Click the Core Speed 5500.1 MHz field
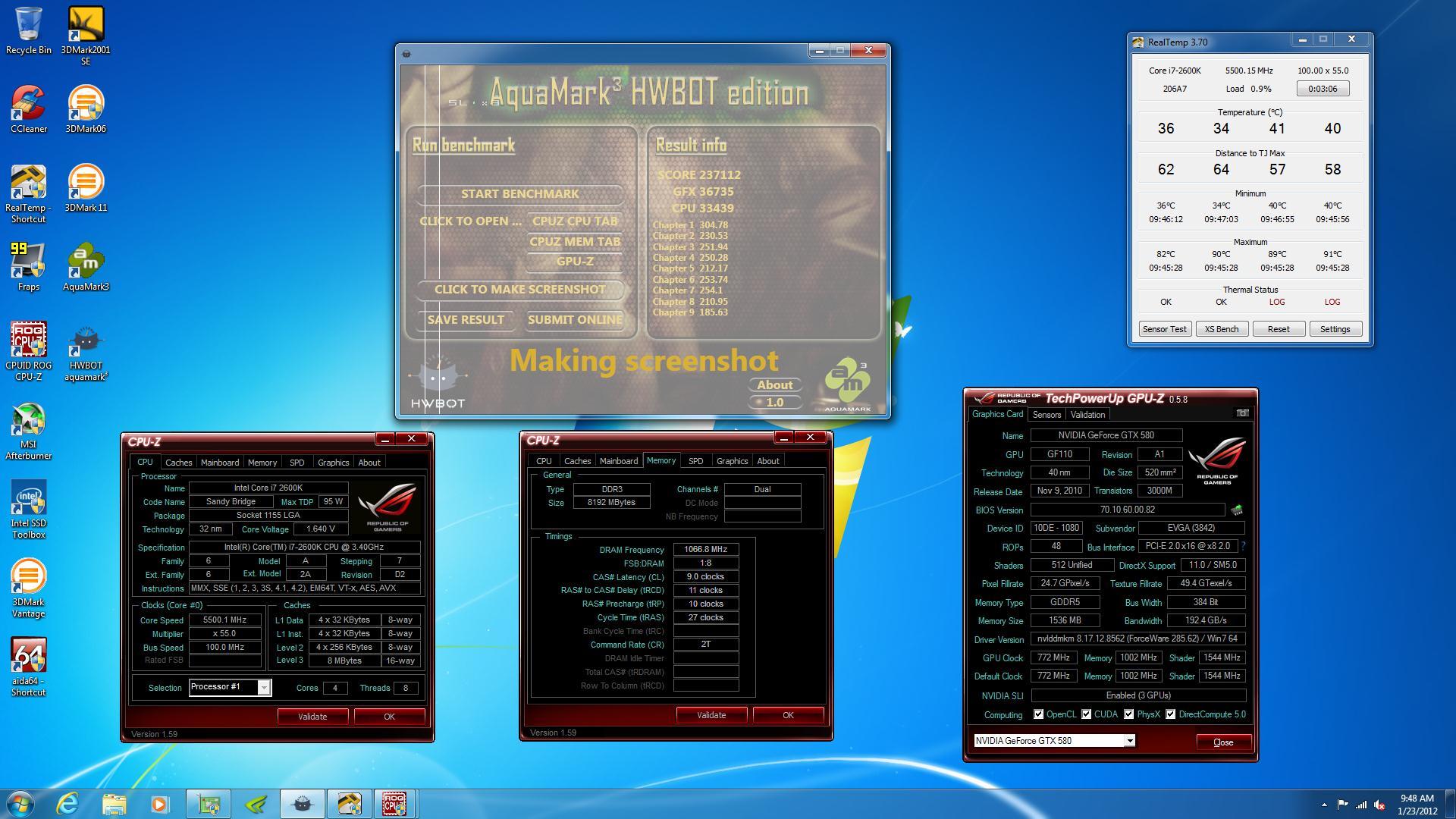The image size is (1456, 819). pos(224,620)
